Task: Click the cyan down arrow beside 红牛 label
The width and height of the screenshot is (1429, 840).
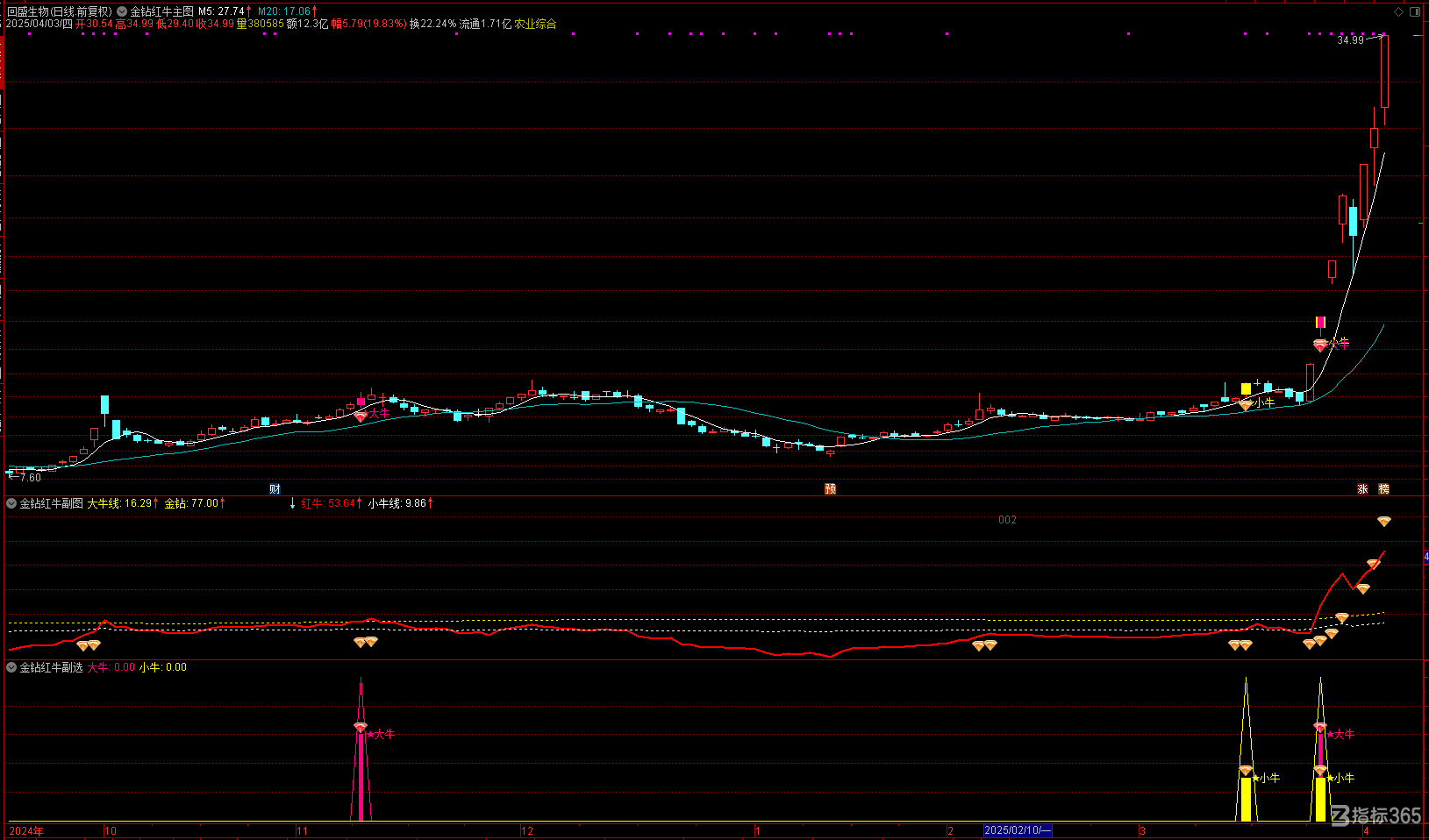Action: (292, 504)
